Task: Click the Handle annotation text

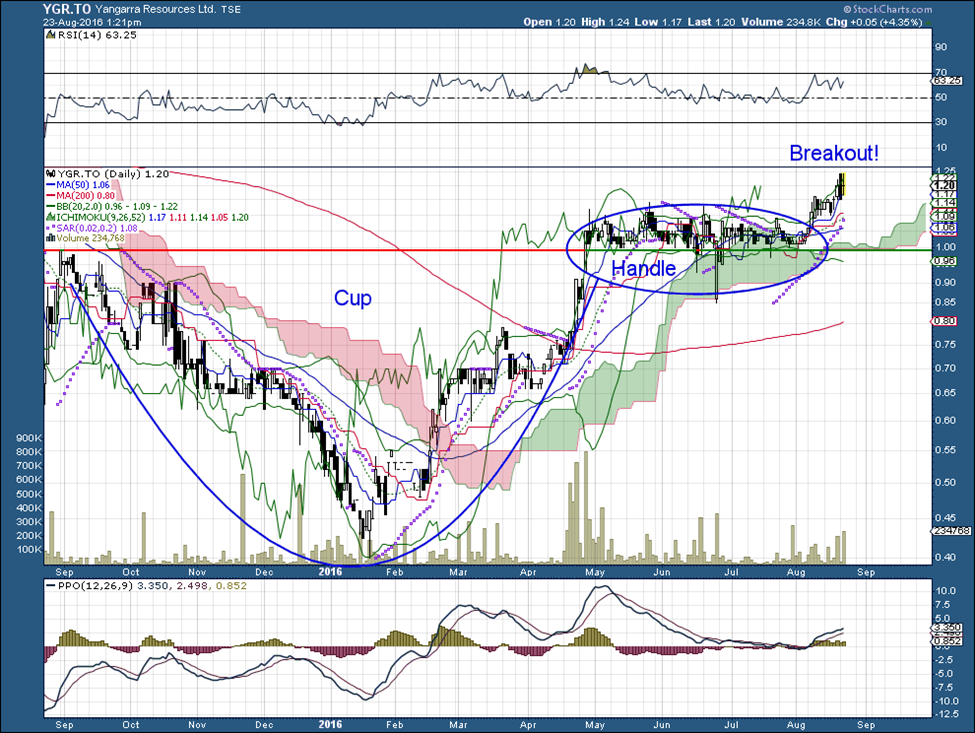Action: click(x=644, y=269)
